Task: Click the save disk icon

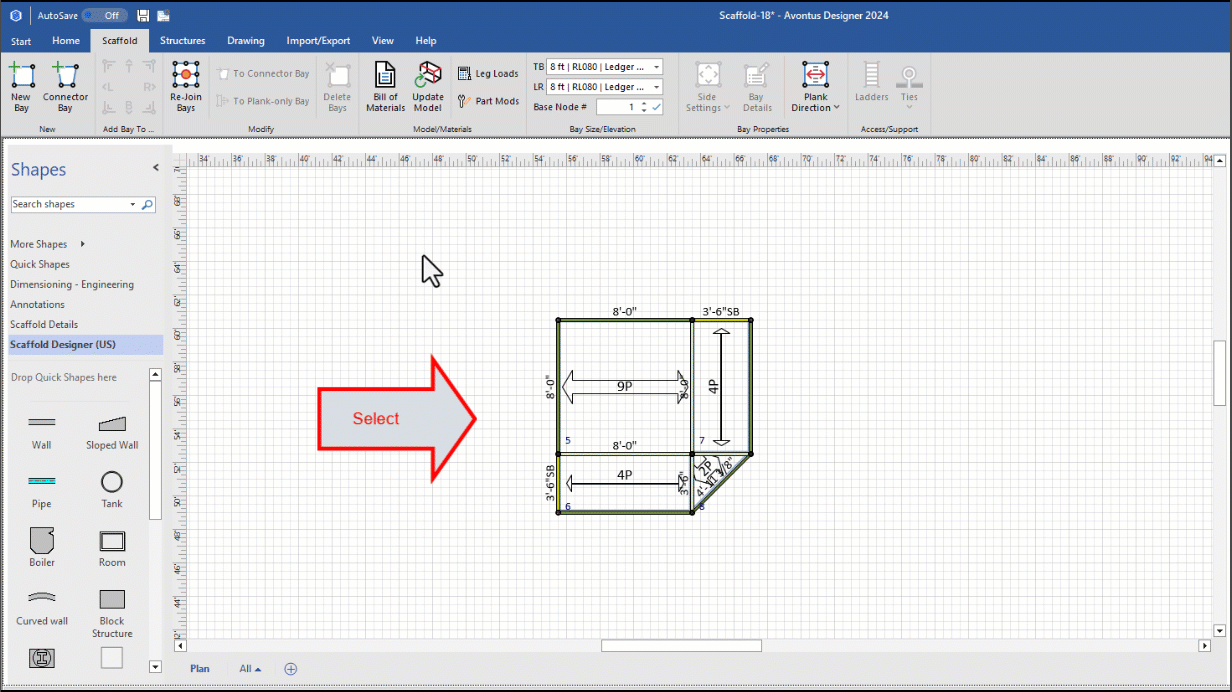Action: point(143,15)
